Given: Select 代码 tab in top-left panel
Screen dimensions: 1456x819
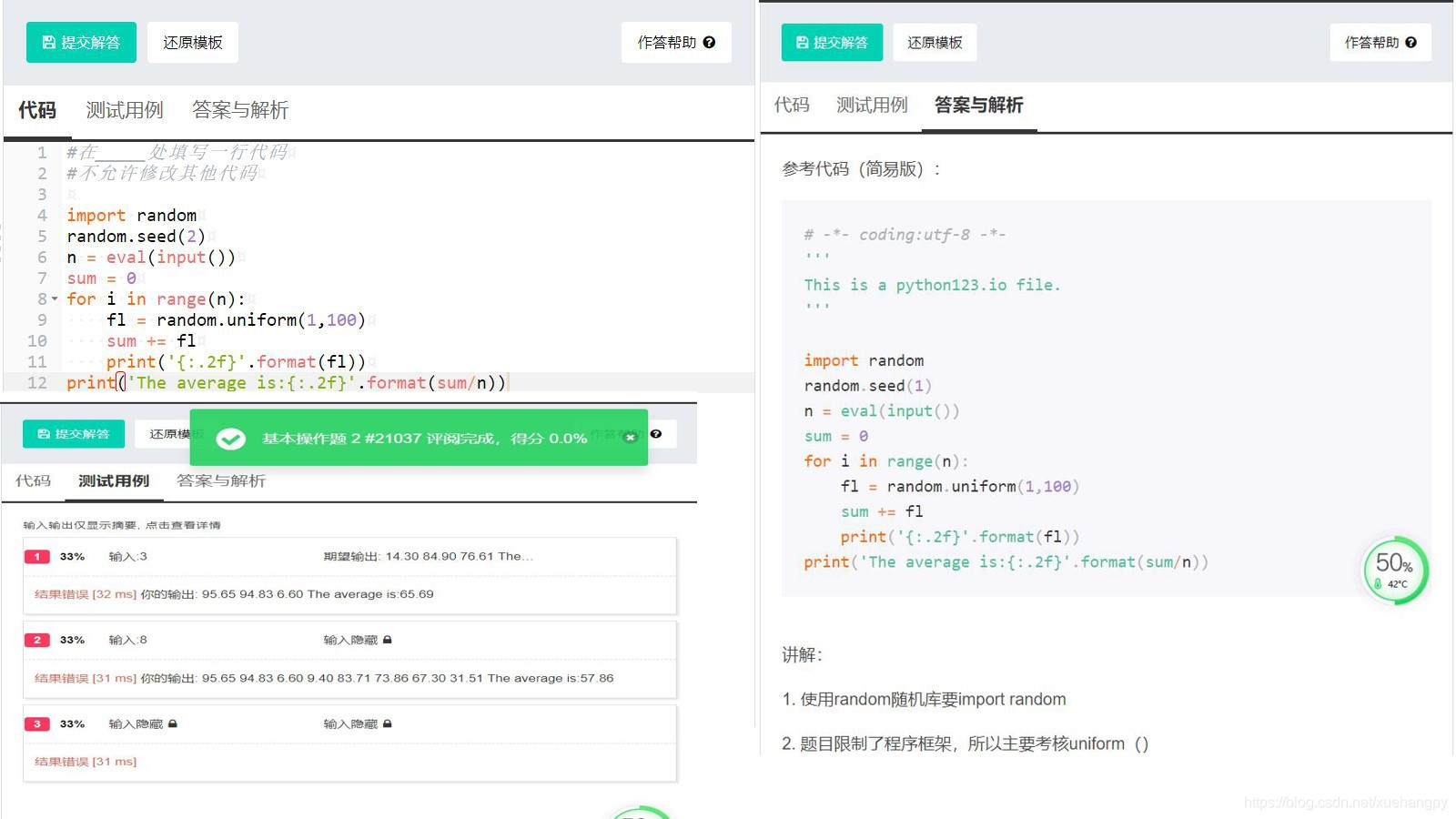Looking at the screenshot, I should [x=37, y=110].
